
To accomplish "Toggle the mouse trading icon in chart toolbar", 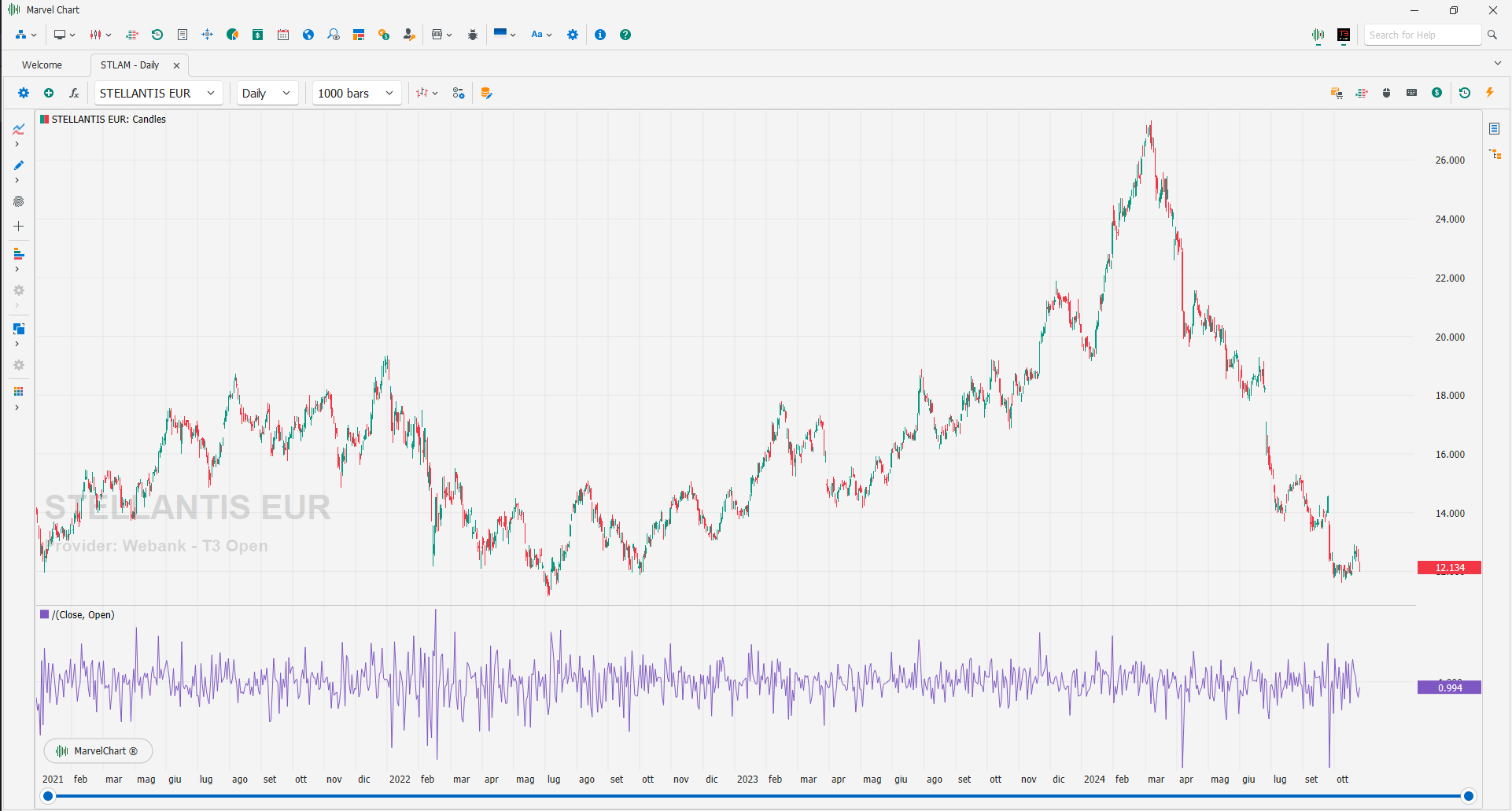I will pyautogui.click(x=1387, y=93).
